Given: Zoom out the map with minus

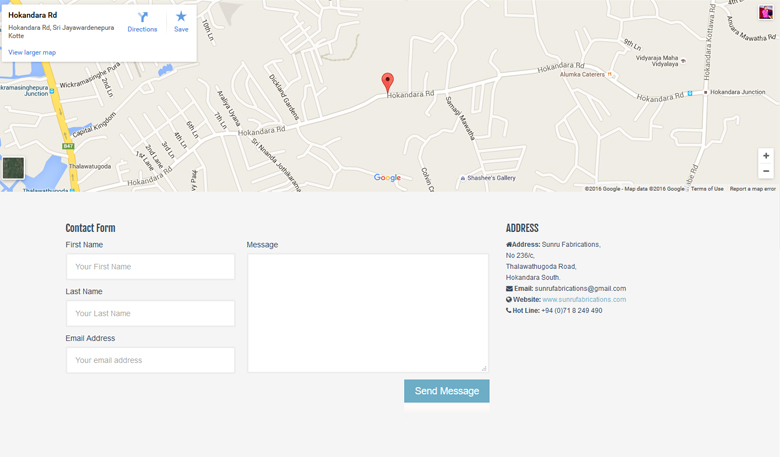Looking at the screenshot, I should coord(766,171).
